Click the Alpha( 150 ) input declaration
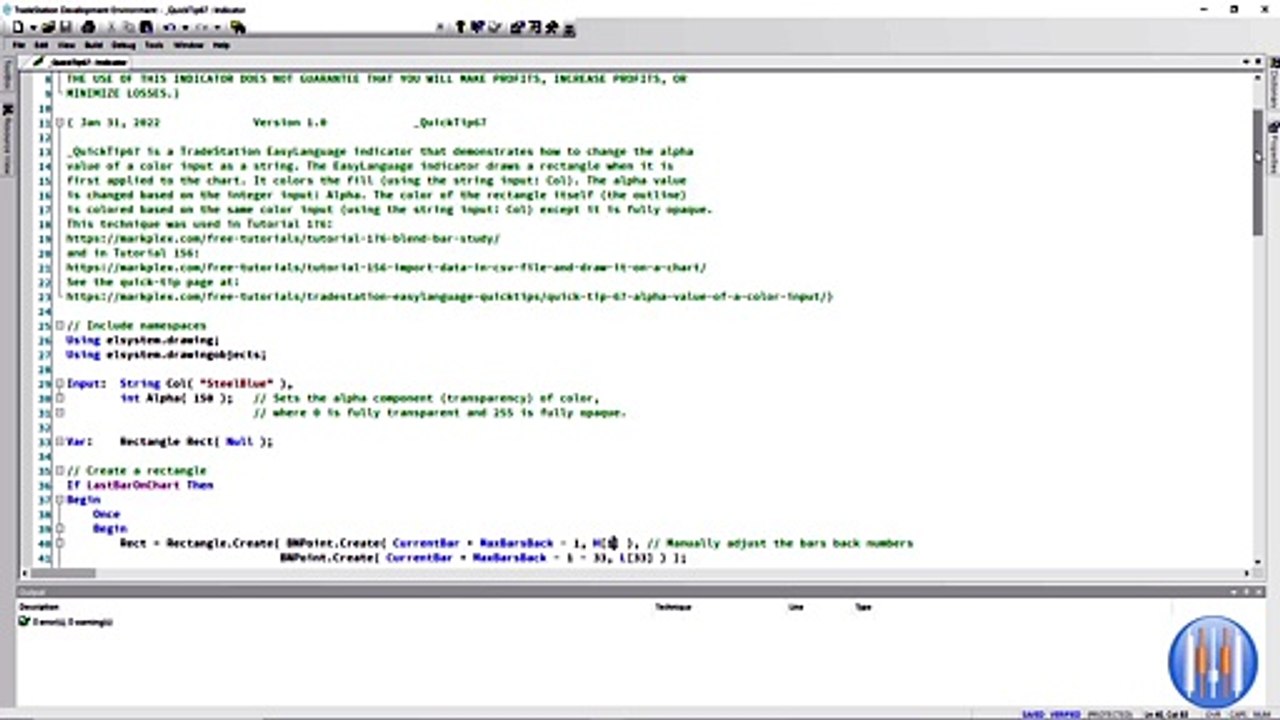The image size is (1280, 720). 176,398
